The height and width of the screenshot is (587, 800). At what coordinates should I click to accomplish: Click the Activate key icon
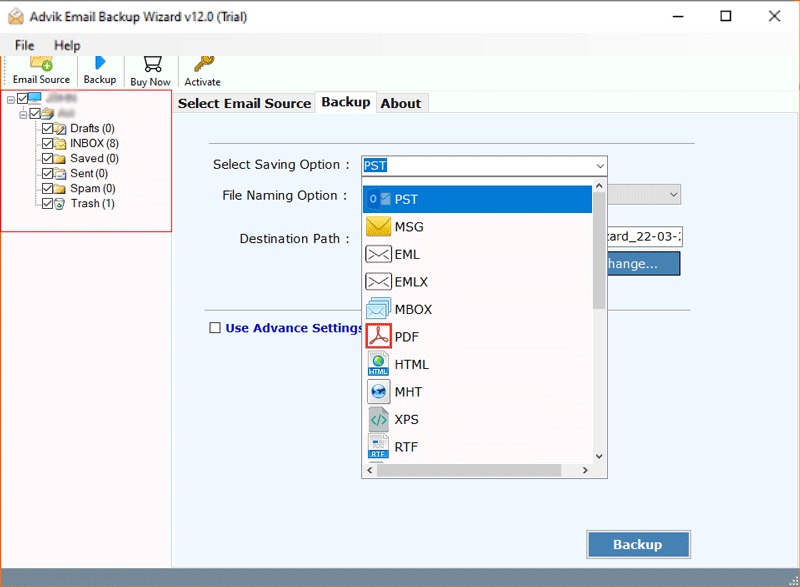pyautogui.click(x=204, y=64)
